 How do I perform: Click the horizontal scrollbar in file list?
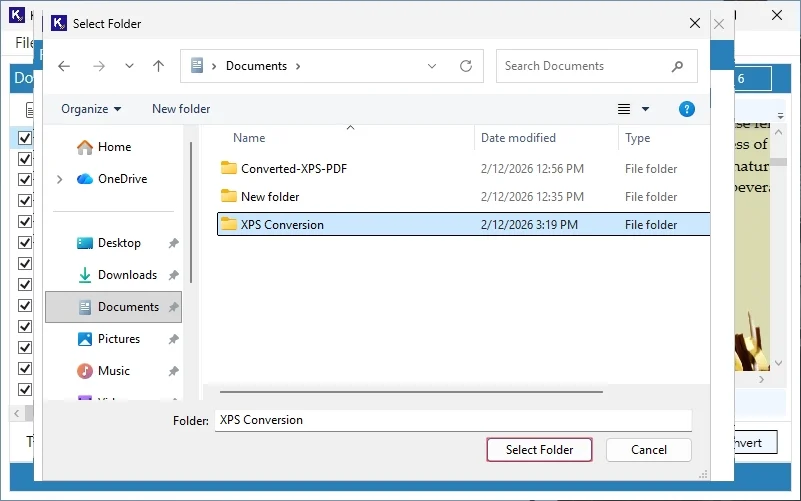tap(411, 392)
